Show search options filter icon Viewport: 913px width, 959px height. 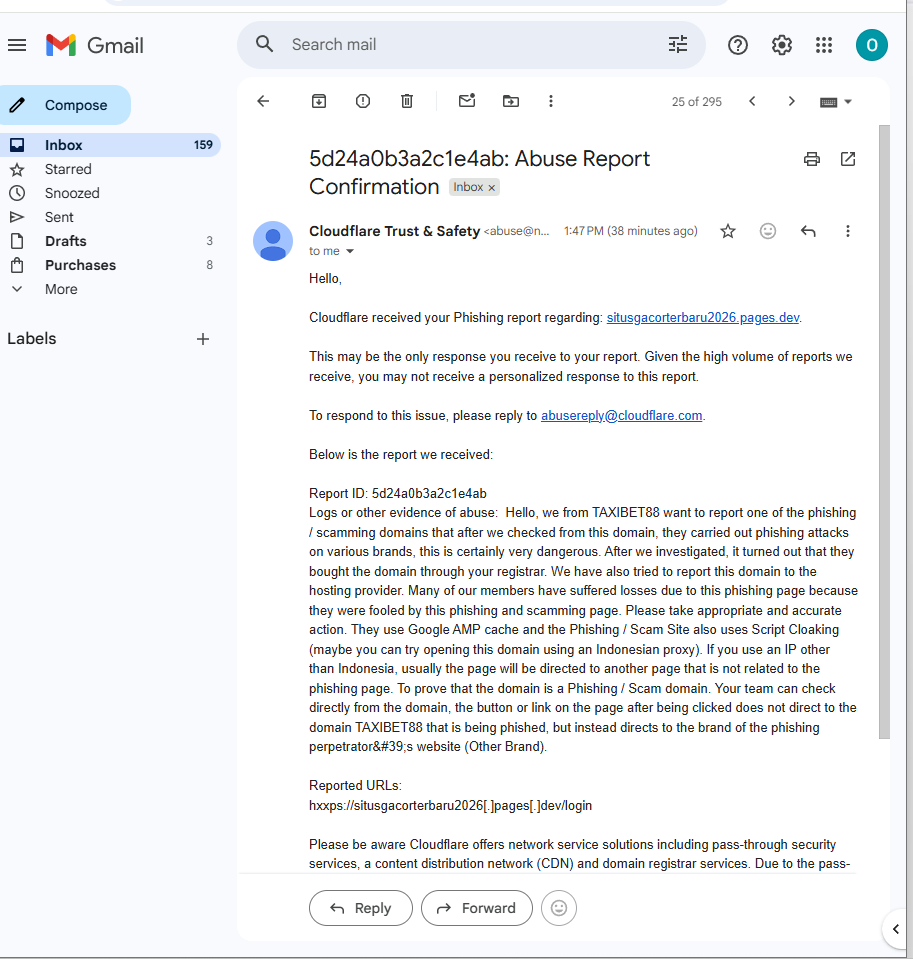678,45
